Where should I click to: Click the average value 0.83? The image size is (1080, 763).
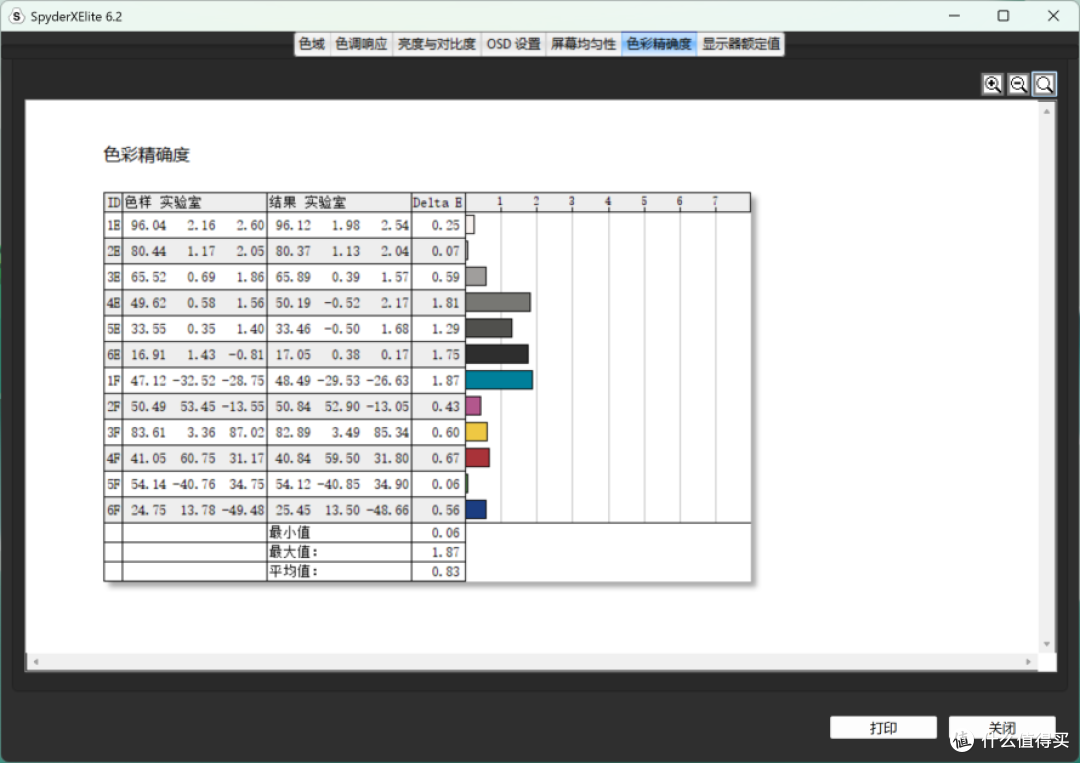[446, 572]
